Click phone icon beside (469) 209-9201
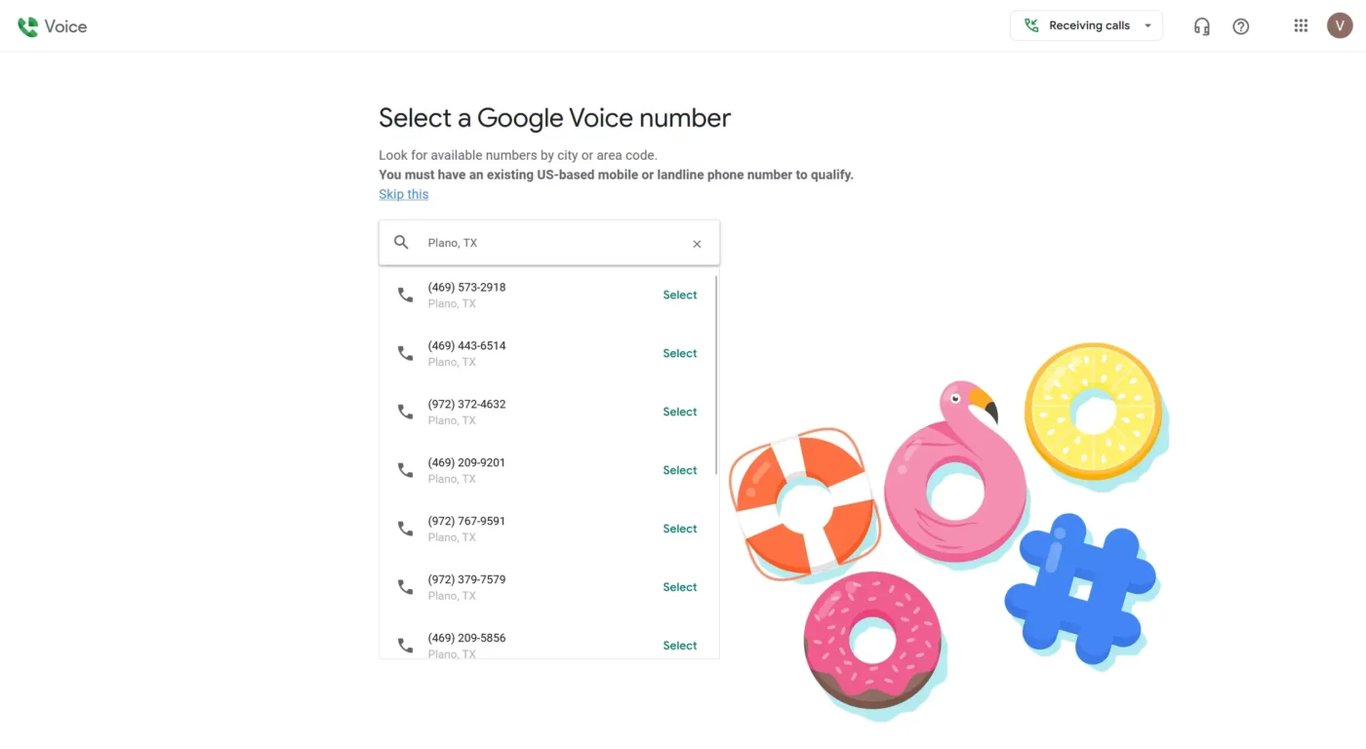The image size is (1366, 749). coord(405,470)
